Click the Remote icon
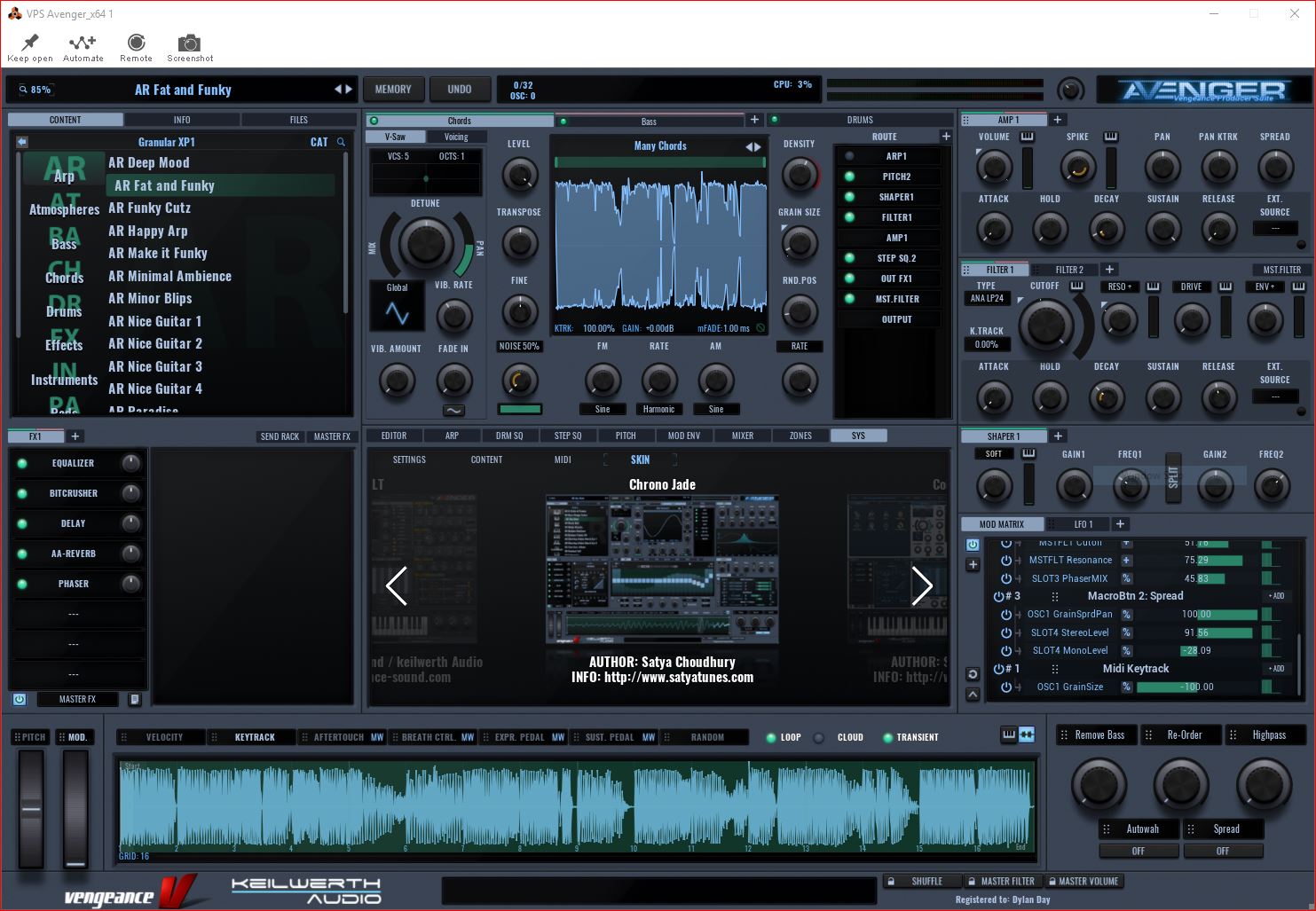 point(136,42)
